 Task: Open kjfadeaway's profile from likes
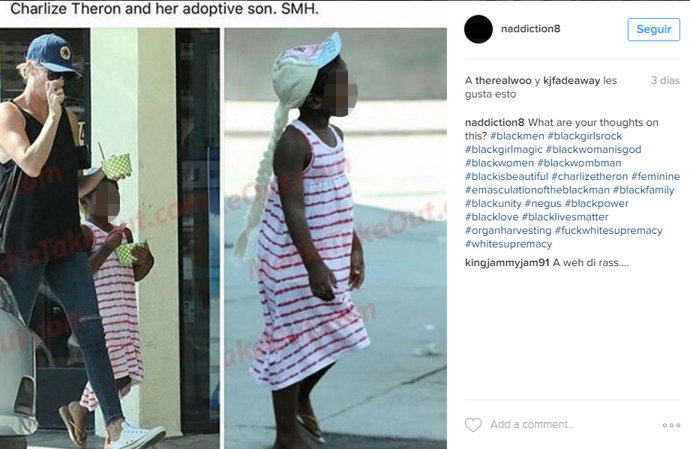pos(572,81)
